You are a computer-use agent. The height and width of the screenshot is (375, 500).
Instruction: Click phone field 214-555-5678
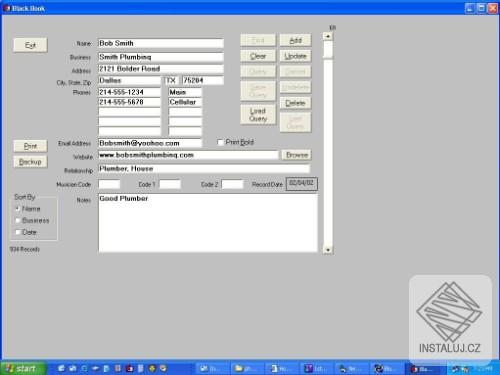point(129,102)
